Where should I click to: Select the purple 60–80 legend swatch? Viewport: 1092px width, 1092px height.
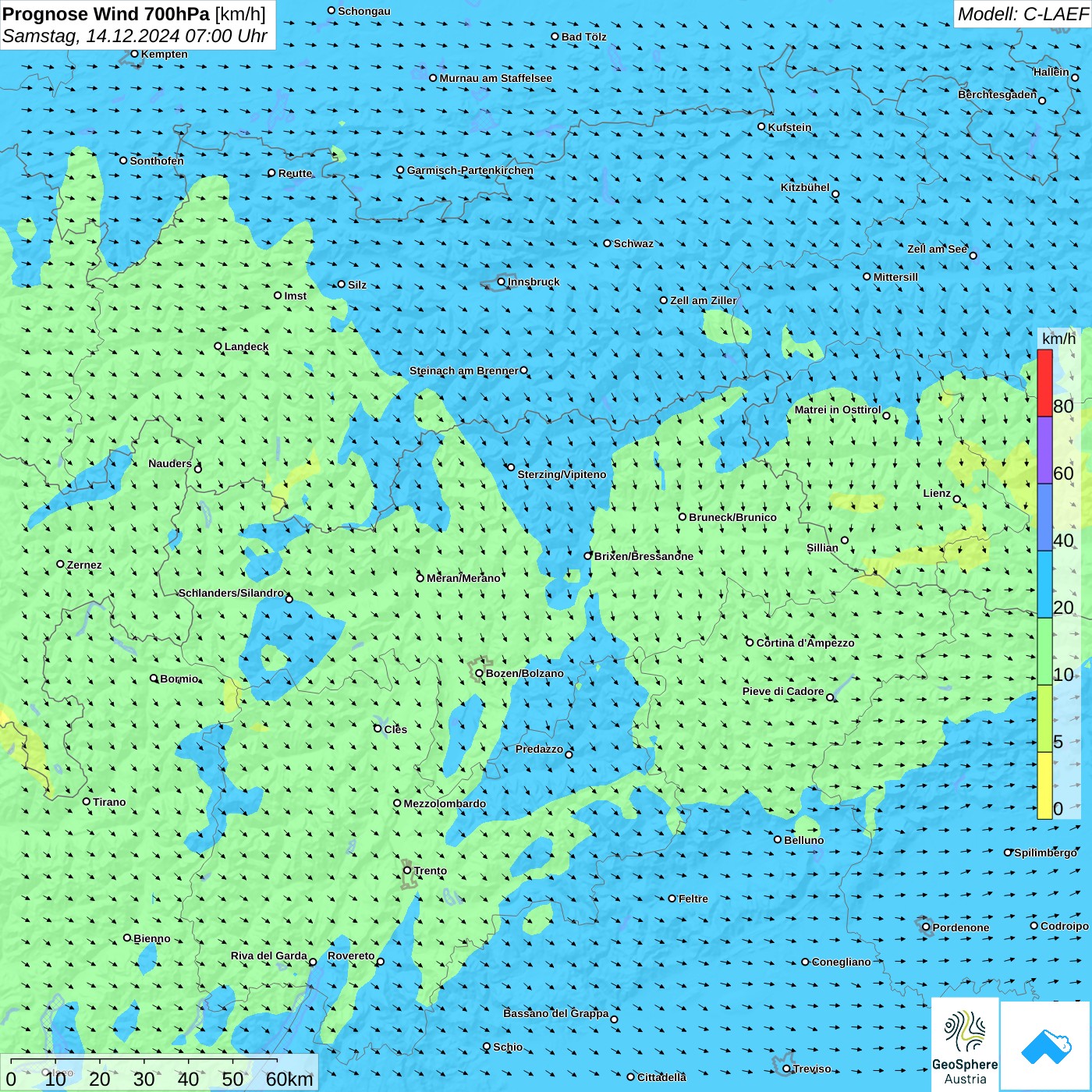click(x=1044, y=451)
